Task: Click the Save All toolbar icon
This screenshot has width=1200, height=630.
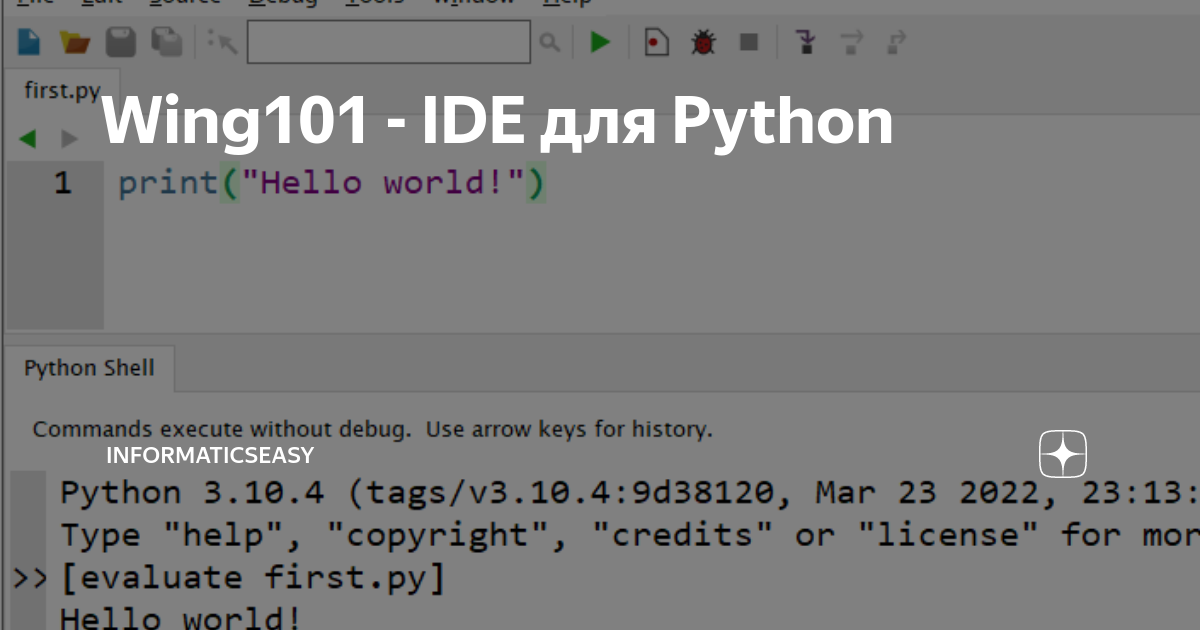Action: click(166, 41)
